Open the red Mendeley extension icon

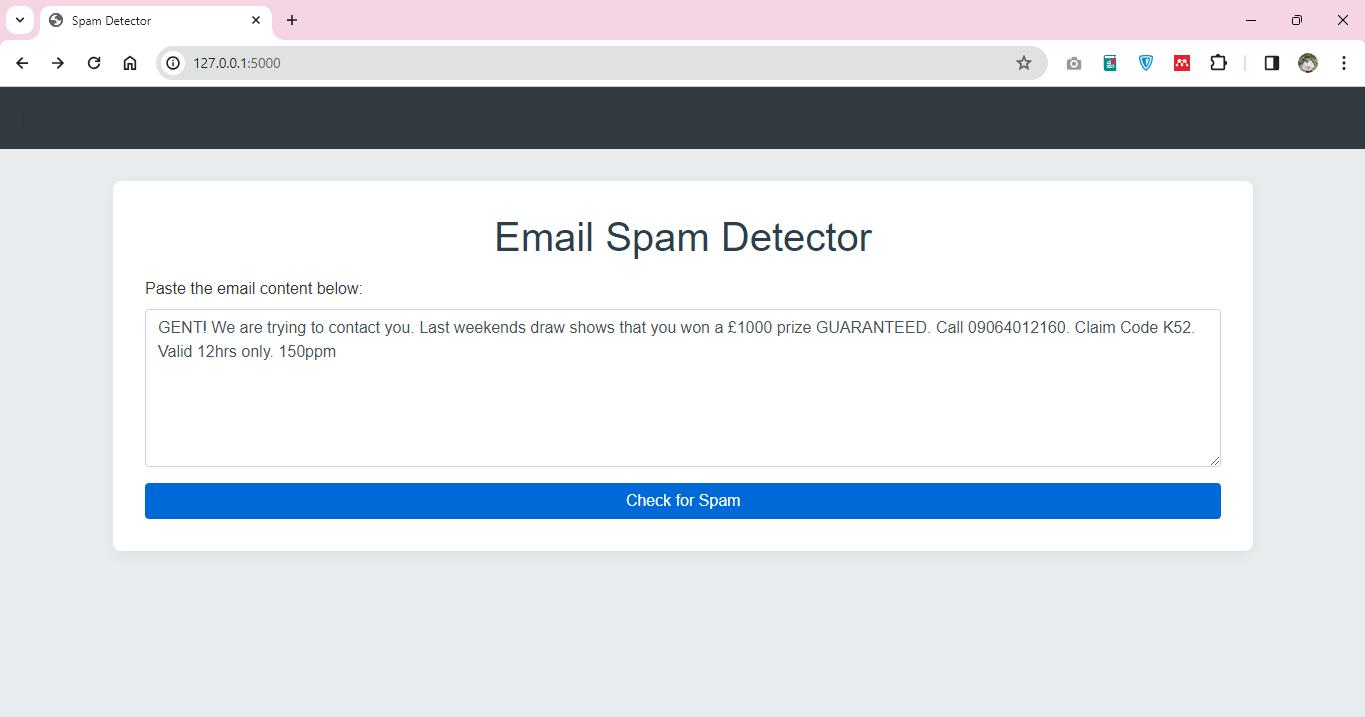pyautogui.click(x=1181, y=63)
